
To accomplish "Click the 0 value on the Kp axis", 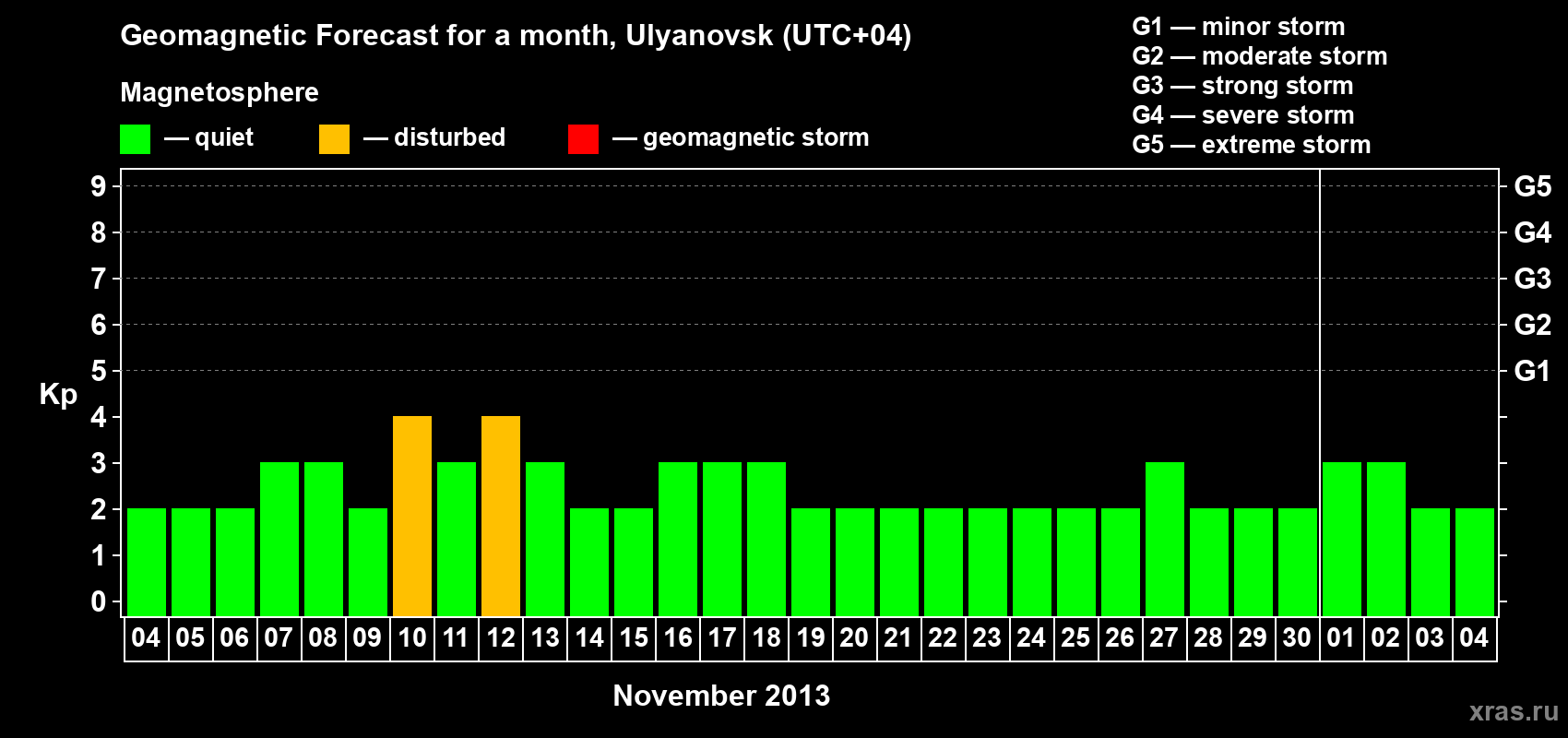I will 99,601.
